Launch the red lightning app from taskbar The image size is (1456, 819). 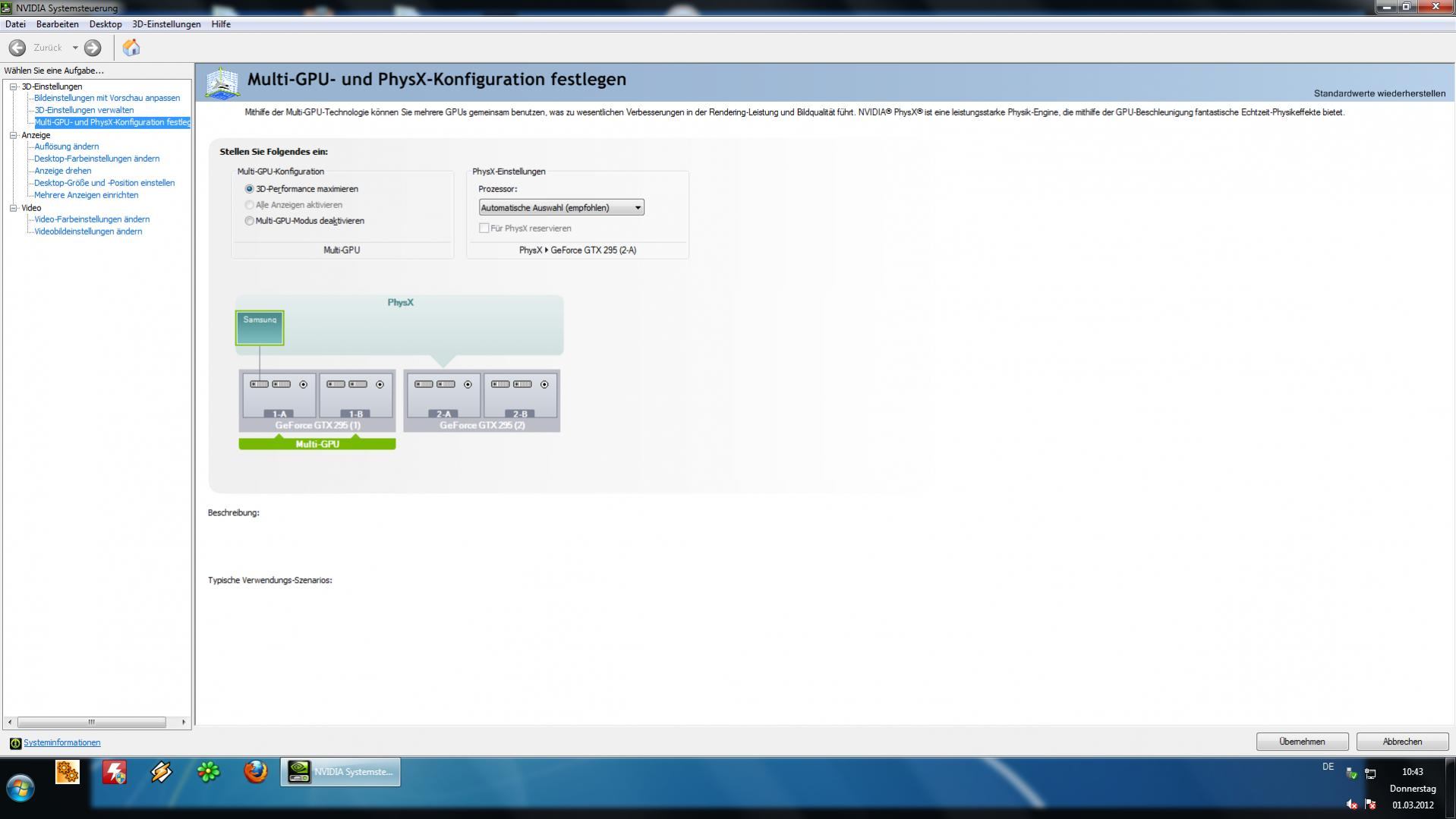tap(115, 772)
